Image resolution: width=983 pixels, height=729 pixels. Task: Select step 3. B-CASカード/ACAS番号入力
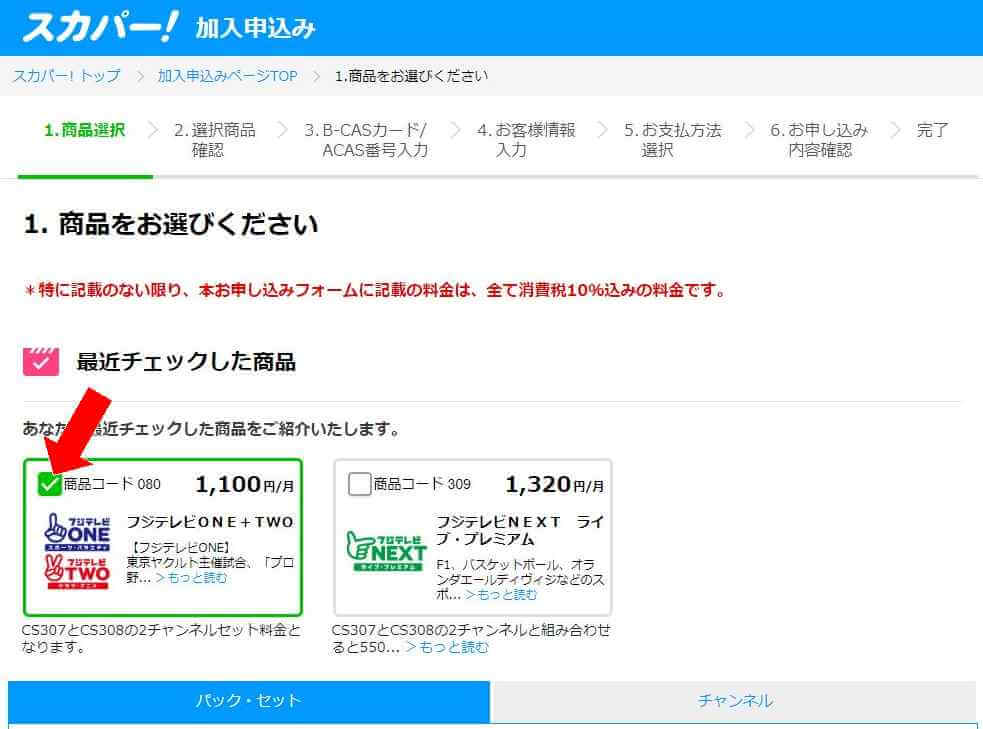click(365, 140)
